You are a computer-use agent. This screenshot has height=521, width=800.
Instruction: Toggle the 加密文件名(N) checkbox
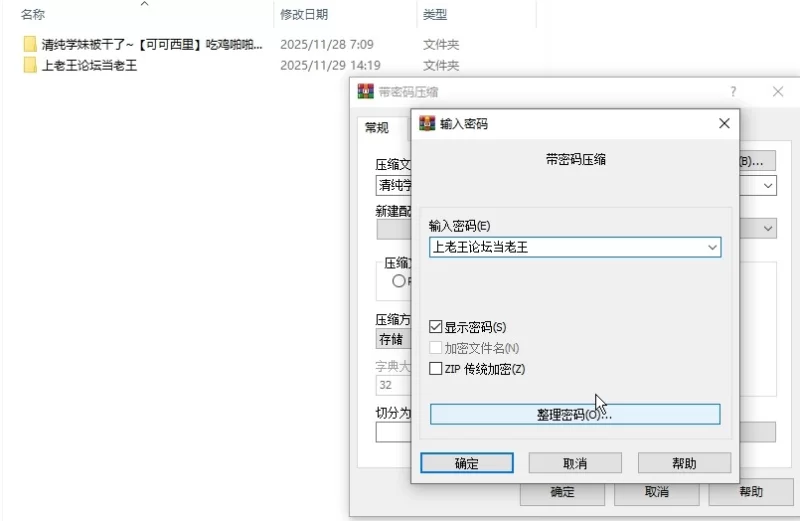coord(435,348)
